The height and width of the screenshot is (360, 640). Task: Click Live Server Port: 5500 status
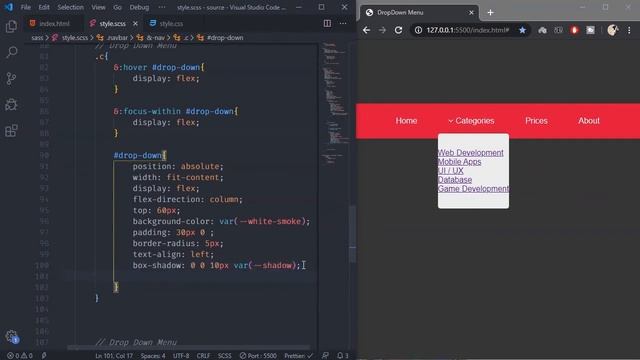(x=258, y=356)
